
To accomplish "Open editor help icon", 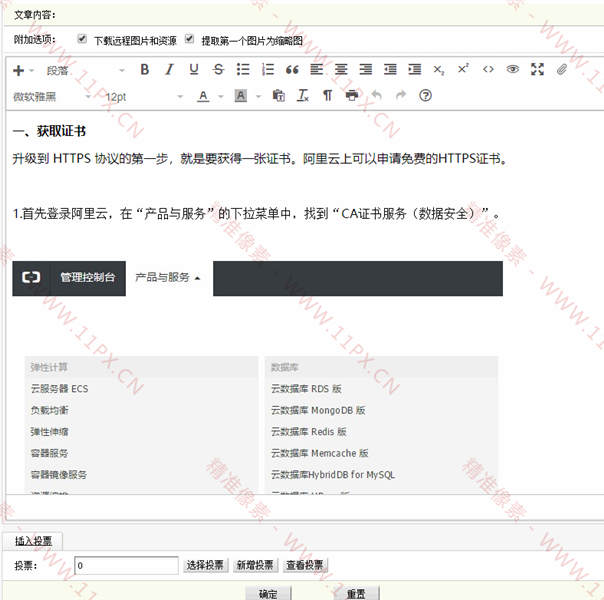I will point(425,96).
